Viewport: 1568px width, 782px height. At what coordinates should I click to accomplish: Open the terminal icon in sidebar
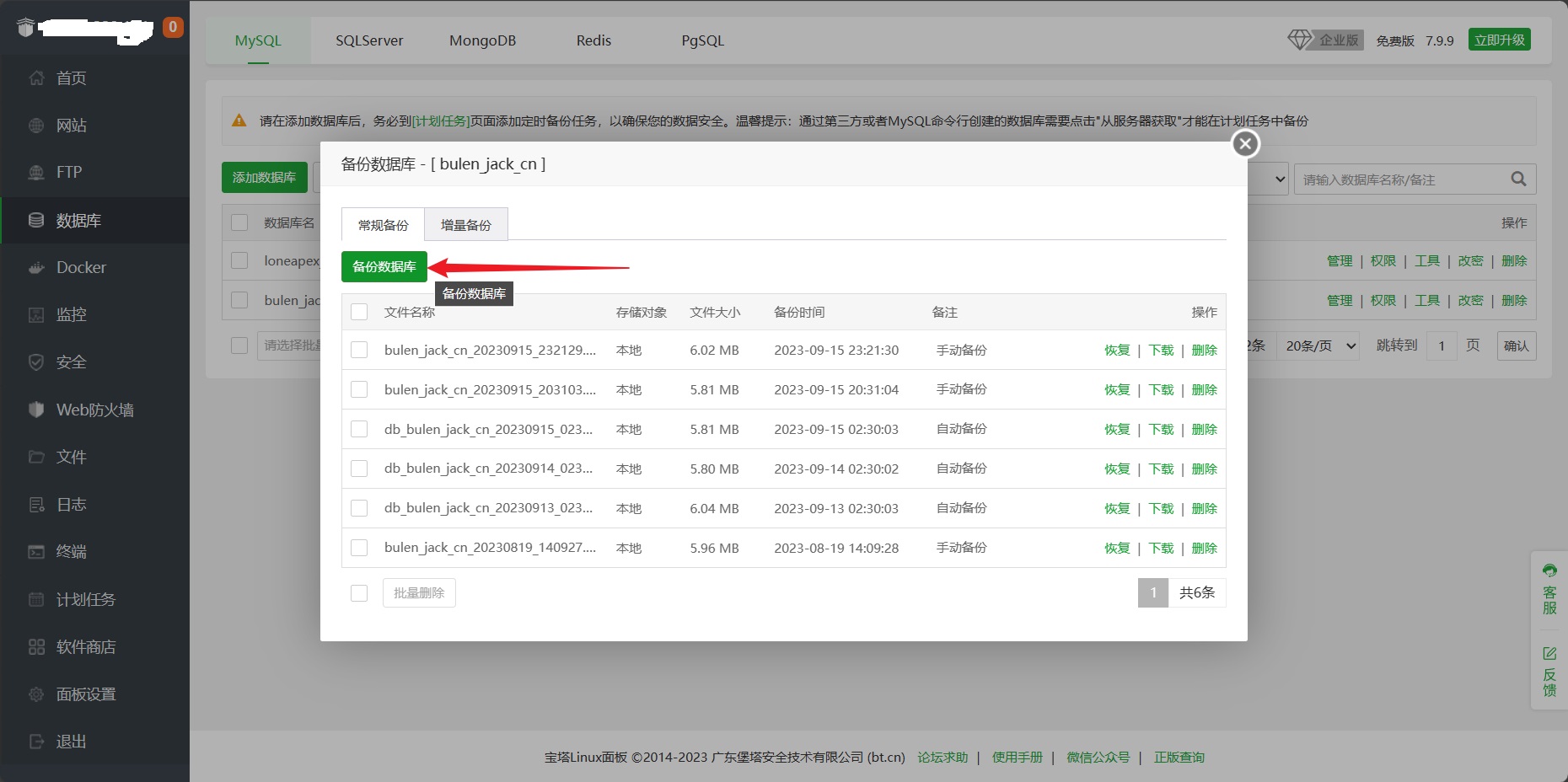click(x=36, y=552)
